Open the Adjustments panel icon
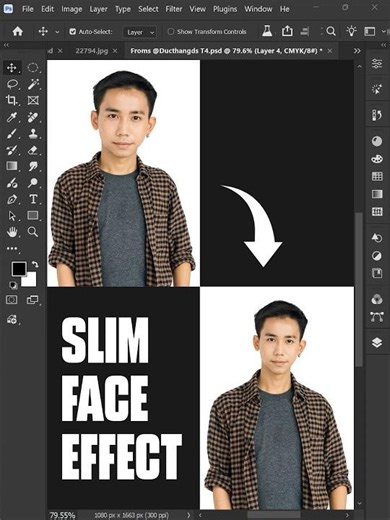 pos(377,256)
